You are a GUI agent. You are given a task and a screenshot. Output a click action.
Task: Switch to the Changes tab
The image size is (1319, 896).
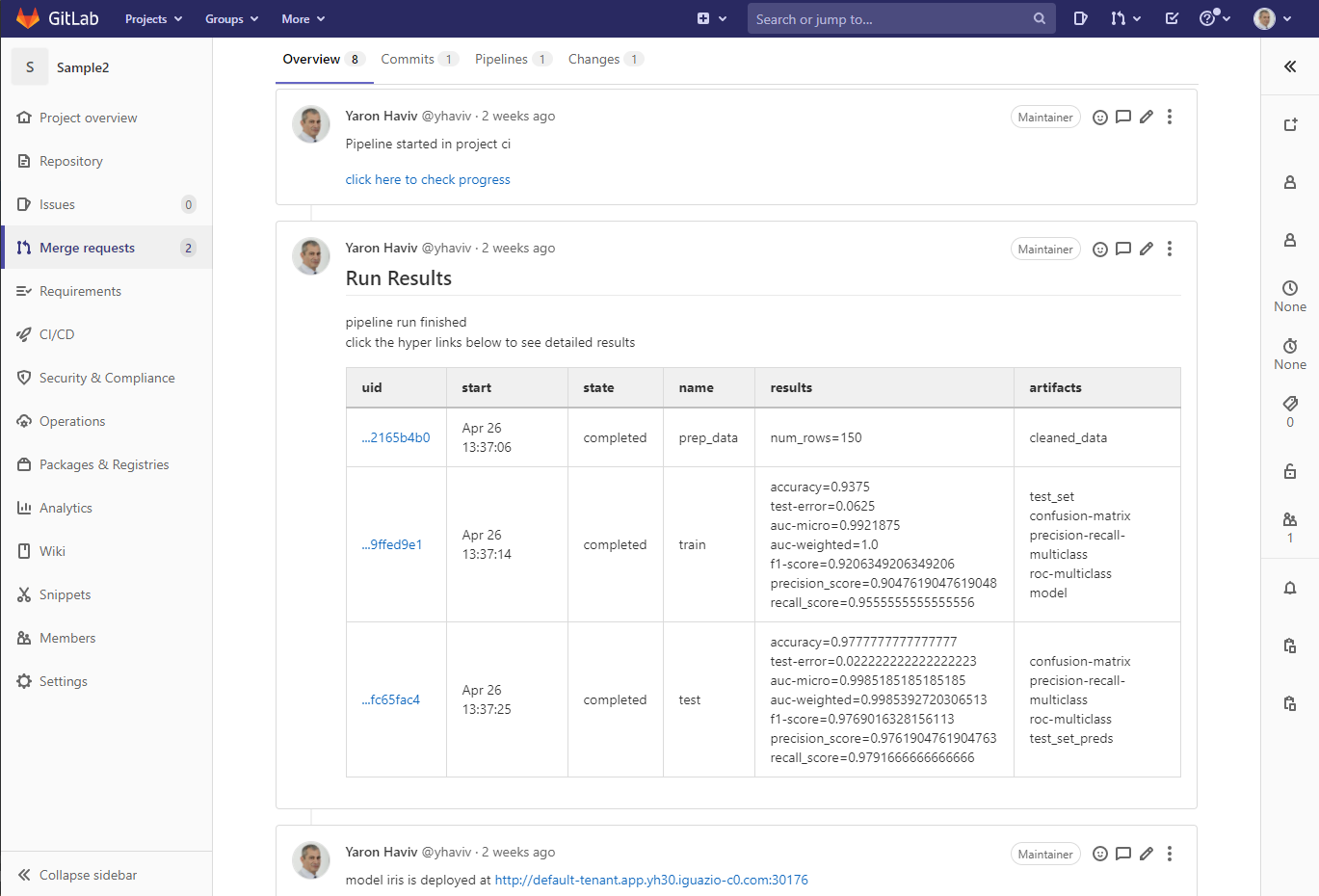[605, 59]
